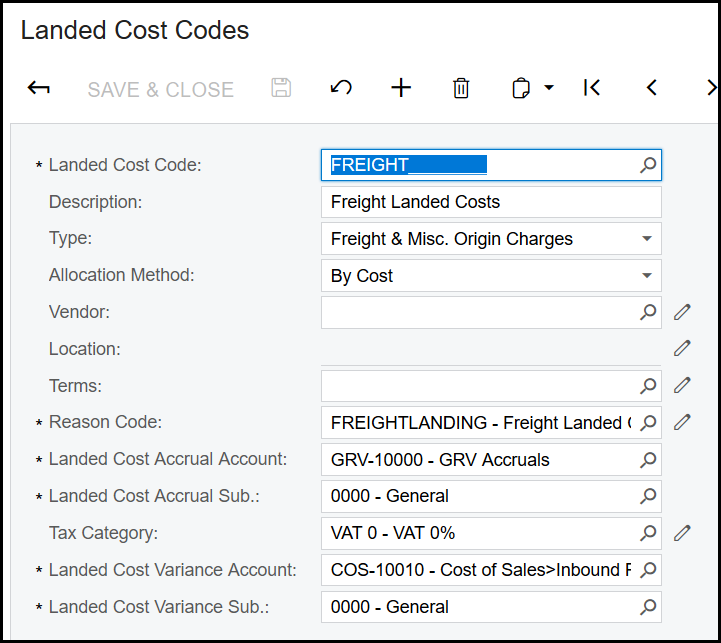Viewport: 721px width, 643px height.
Task: Search Landed Cost Accrual Account lookup
Action: pyautogui.click(x=648, y=460)
